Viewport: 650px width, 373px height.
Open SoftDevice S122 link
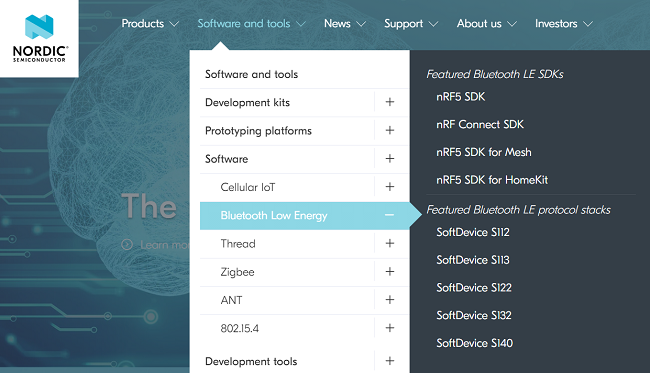click(x=473, y=288)
